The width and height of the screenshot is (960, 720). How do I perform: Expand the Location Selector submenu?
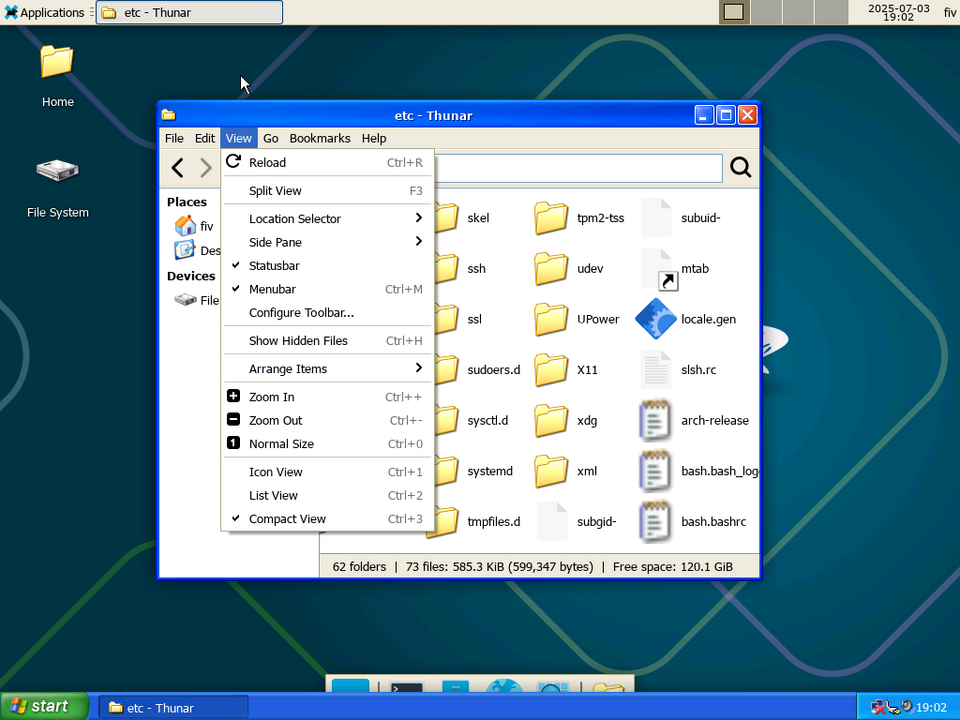(x=294, y=218)
